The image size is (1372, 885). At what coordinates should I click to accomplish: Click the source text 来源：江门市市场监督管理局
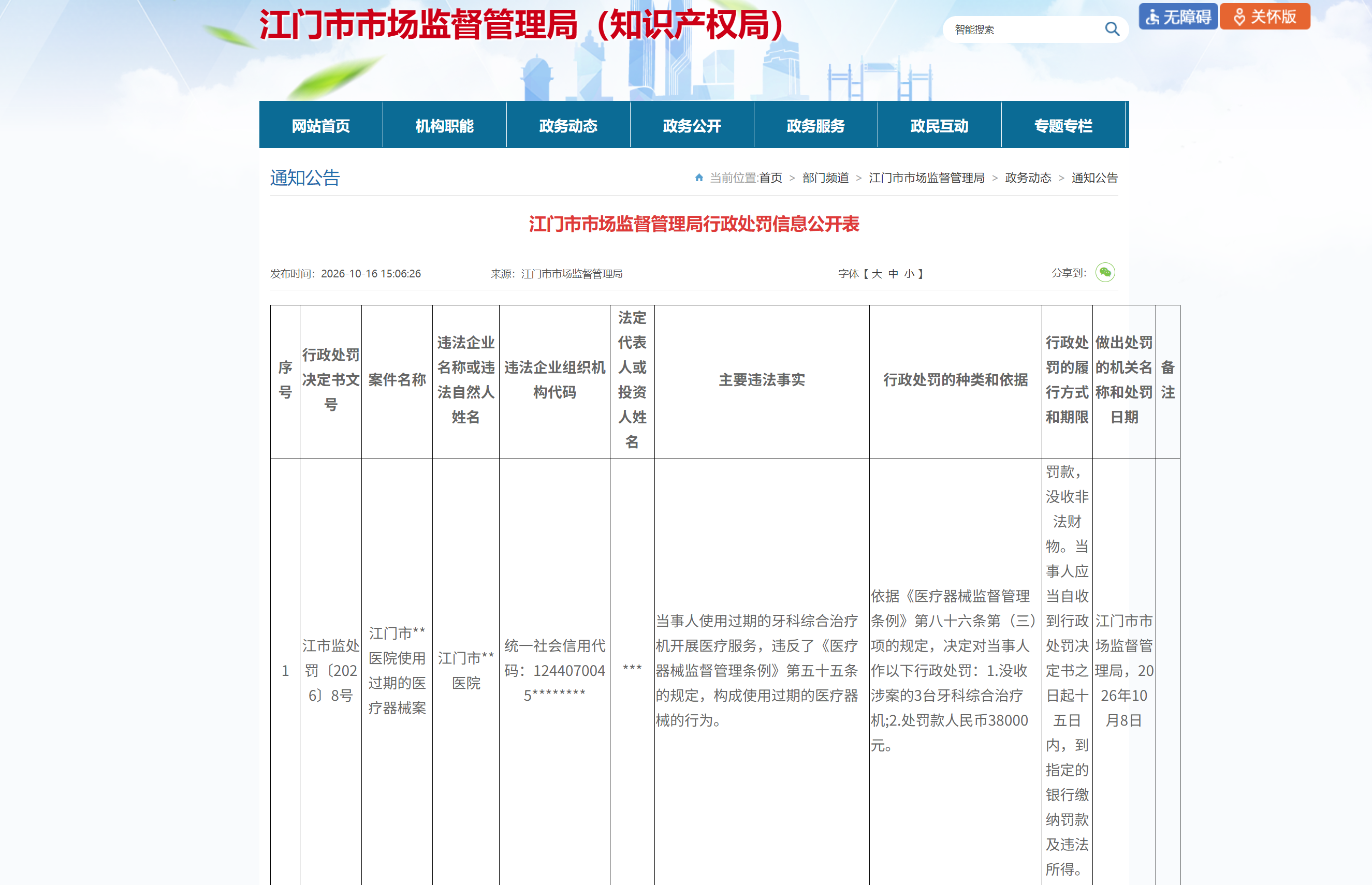[x=557, y=274]
